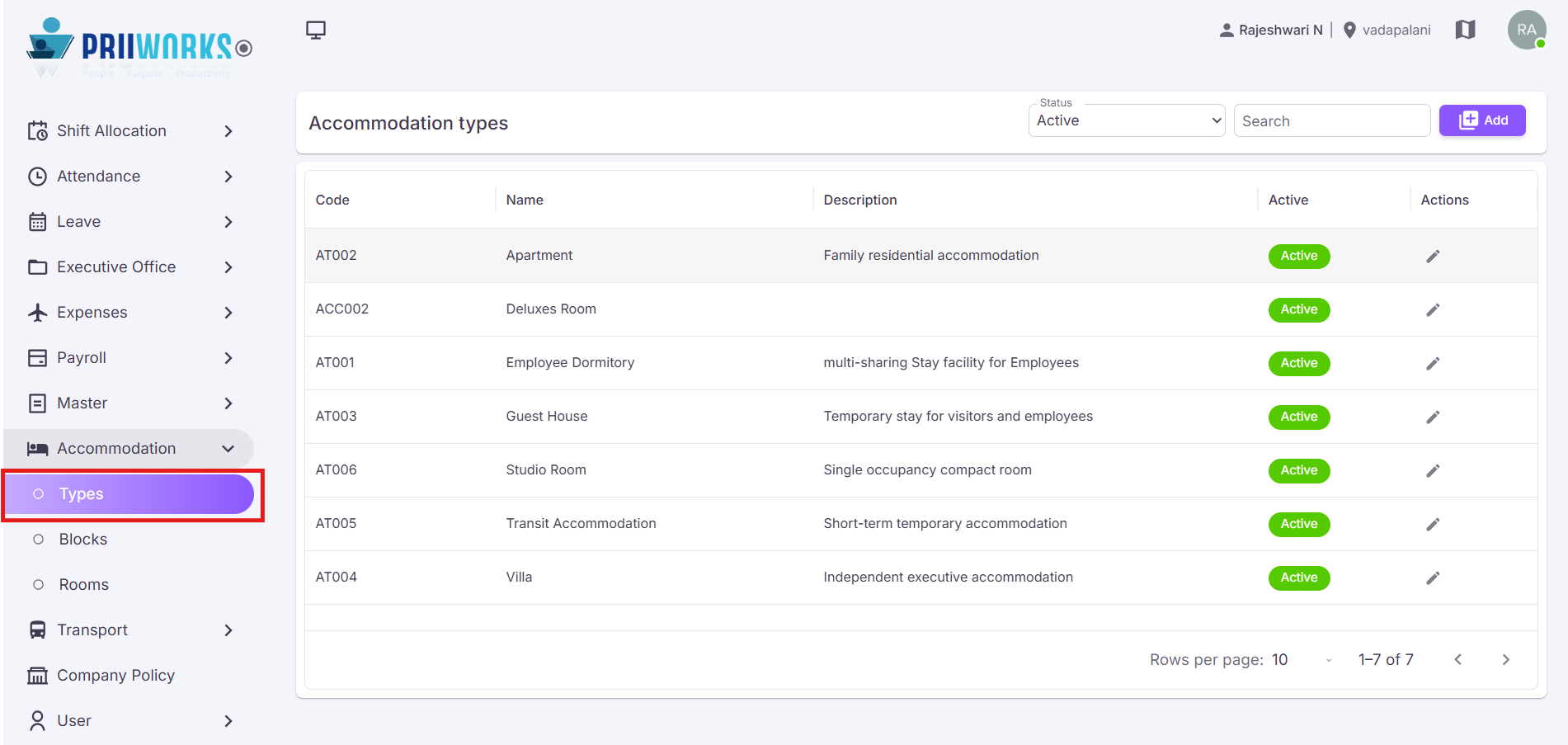Expand Leave chevron

tap(228, 222)
